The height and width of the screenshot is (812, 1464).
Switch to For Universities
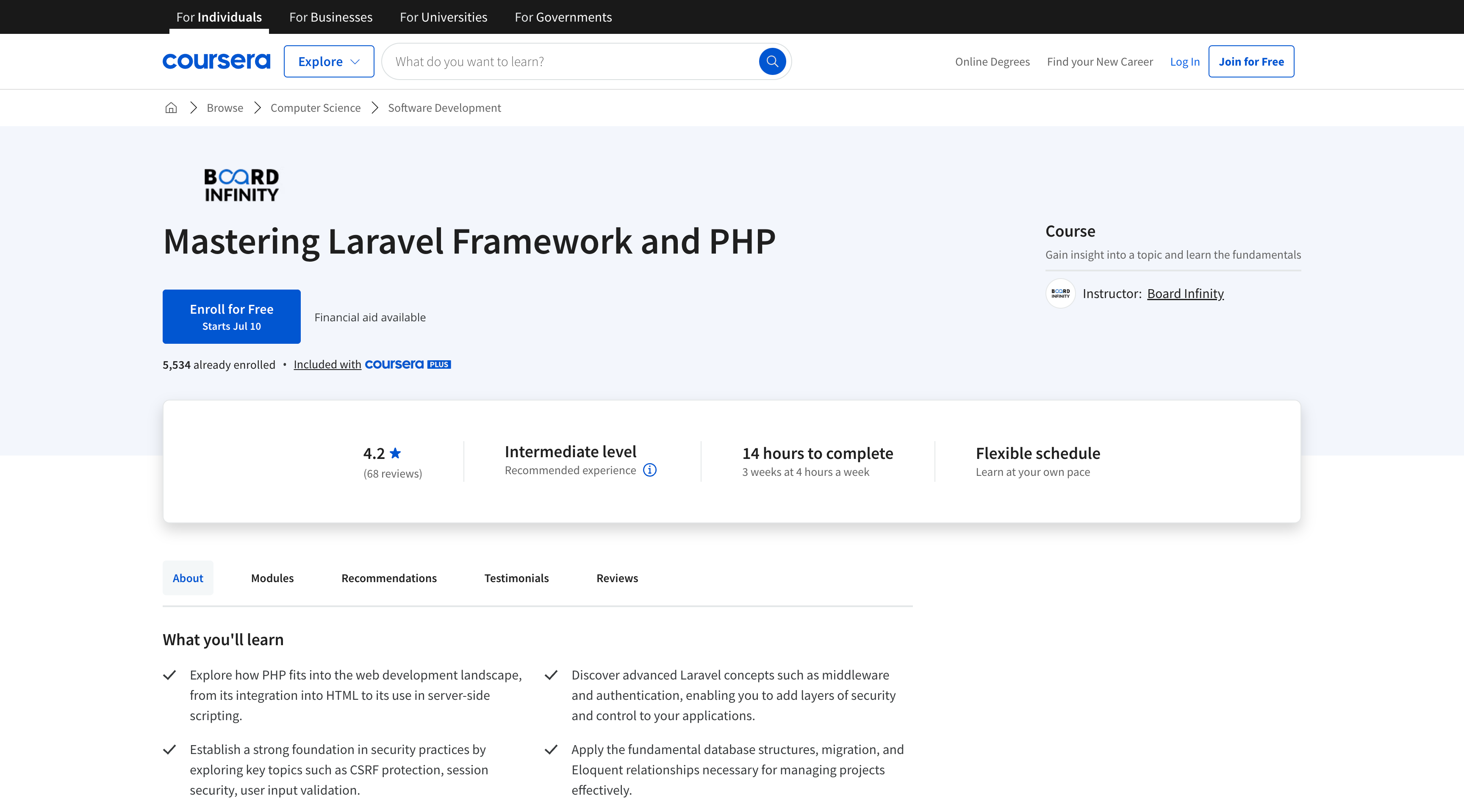(443, 17)
